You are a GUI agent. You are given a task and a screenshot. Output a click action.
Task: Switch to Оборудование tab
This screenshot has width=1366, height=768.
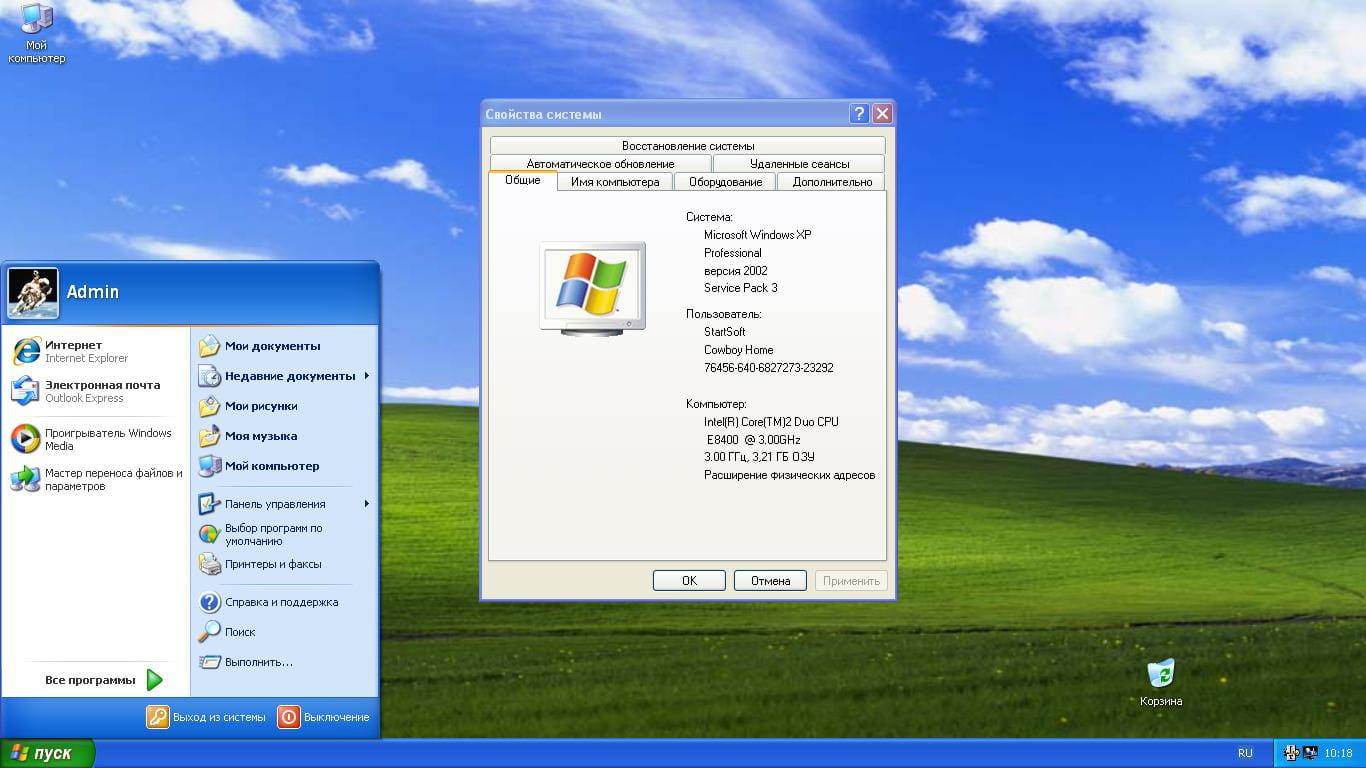pos(726,182)
